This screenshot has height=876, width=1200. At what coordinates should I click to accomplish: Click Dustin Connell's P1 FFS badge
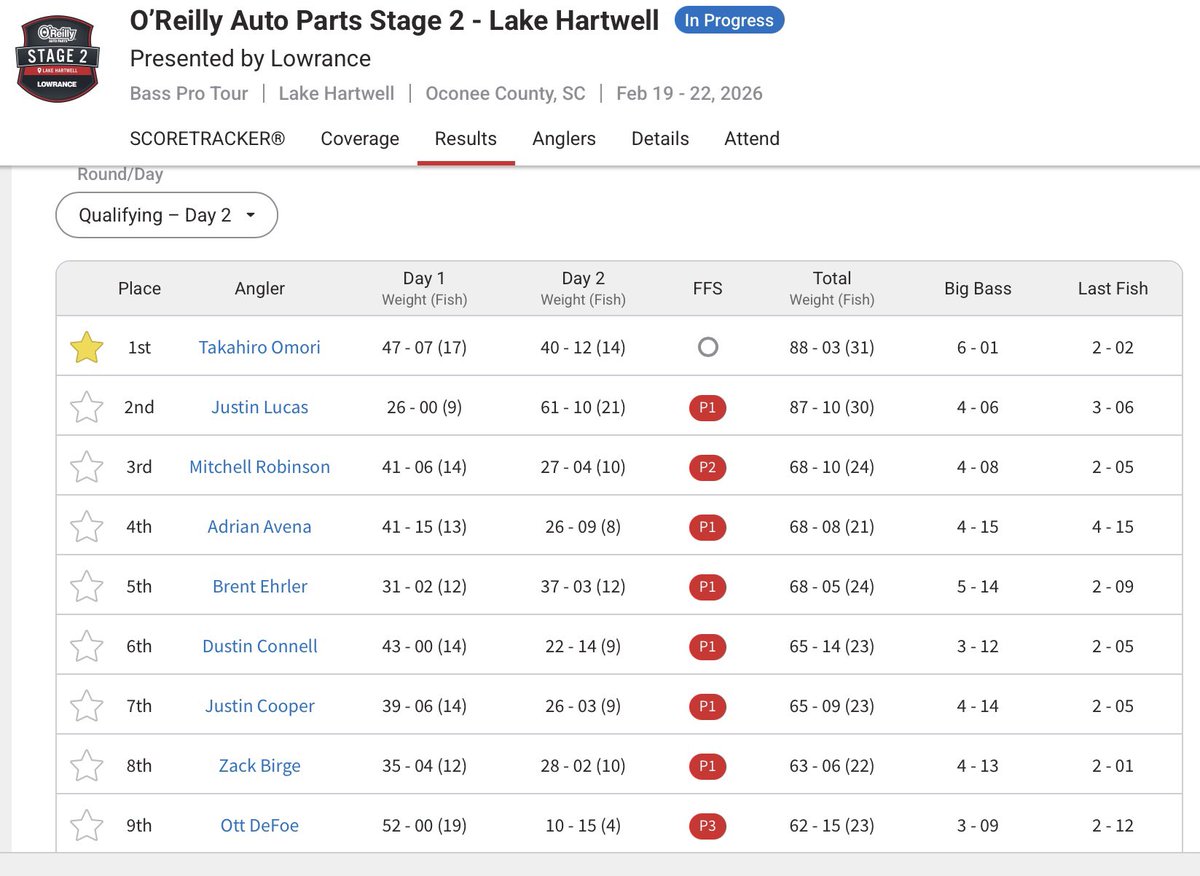pos(708,646)
